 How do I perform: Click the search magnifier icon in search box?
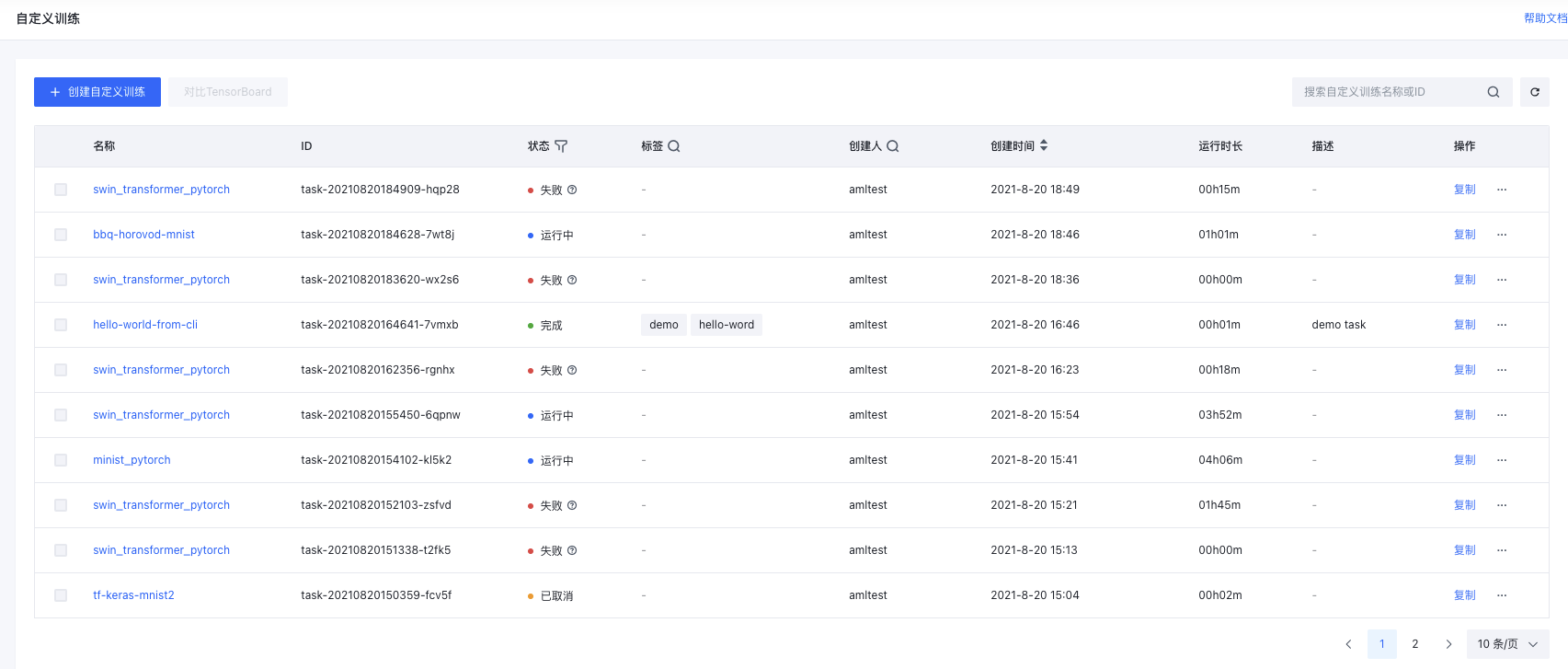pyautogui.click(x=1494, y=92)
